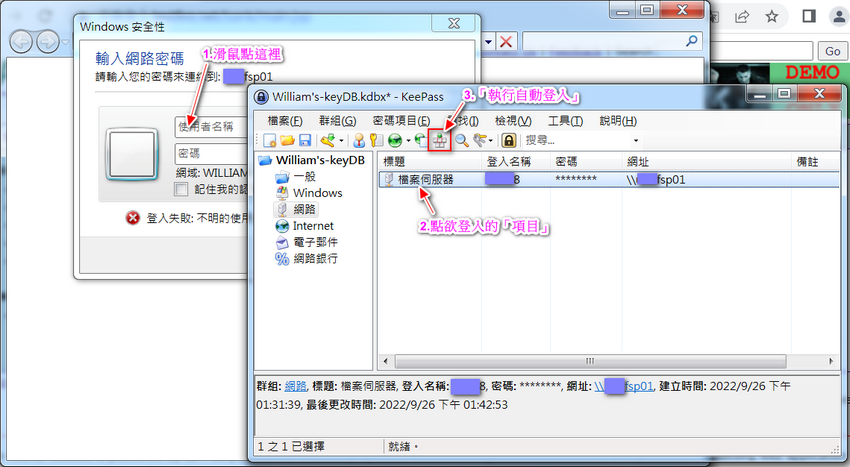This screenshot has width=850, height=467.
Task: Perform Auto-Type toolbar icon
Action: click(x=440, y=141)
